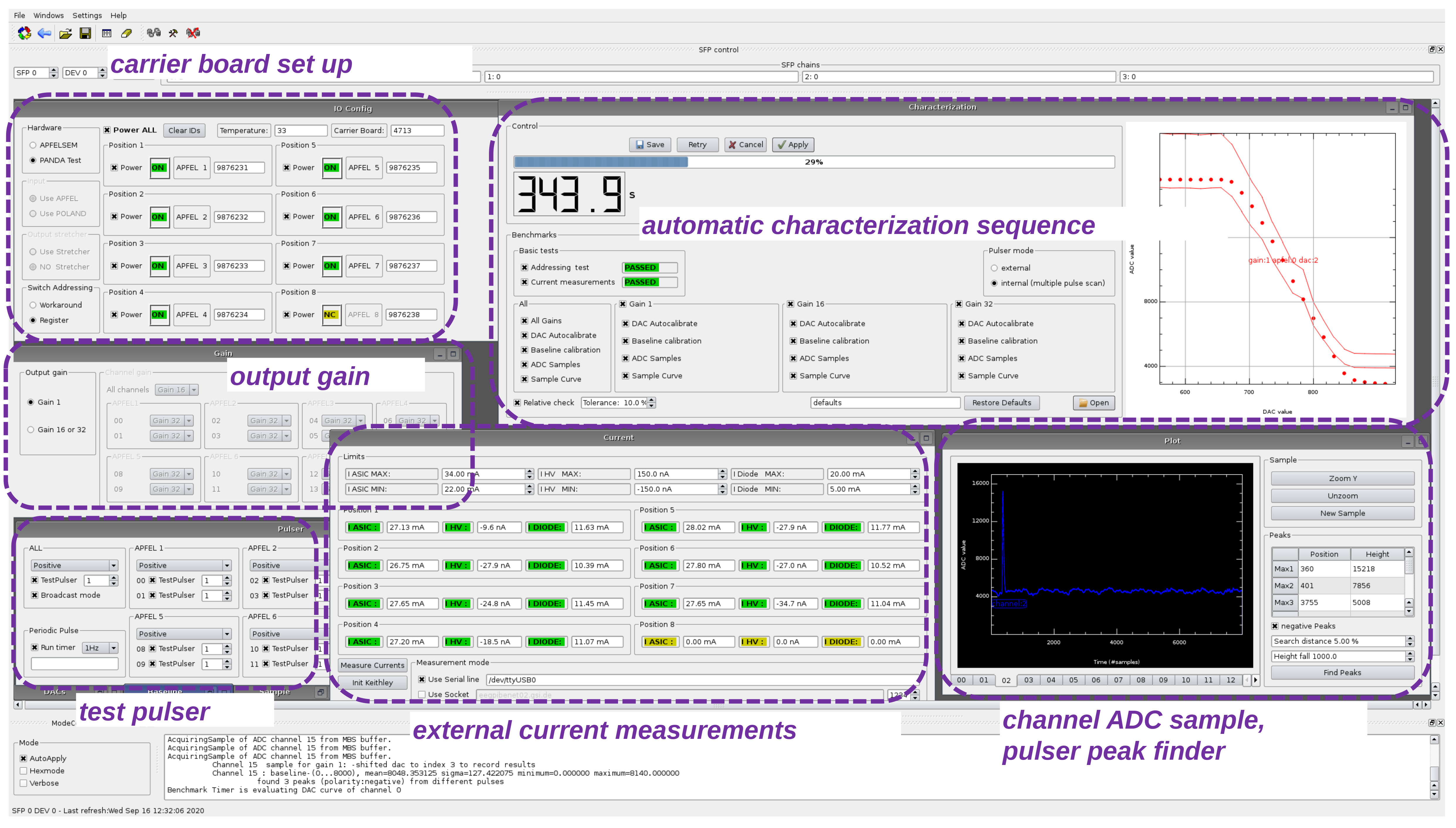Image resolution: width=1456 pixels, height=828 pixels.
Task: Click the floppy disk save icon
Action: 85,33
